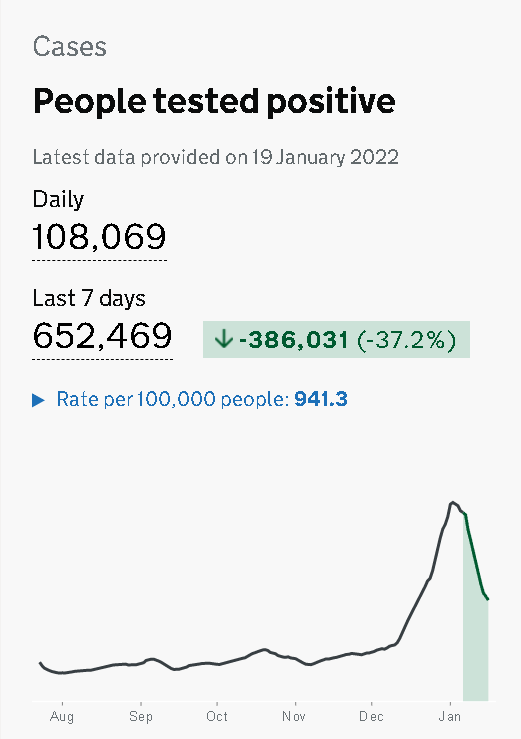
Task: Click the 941.3 rate value
Action: tap(321, 399)
